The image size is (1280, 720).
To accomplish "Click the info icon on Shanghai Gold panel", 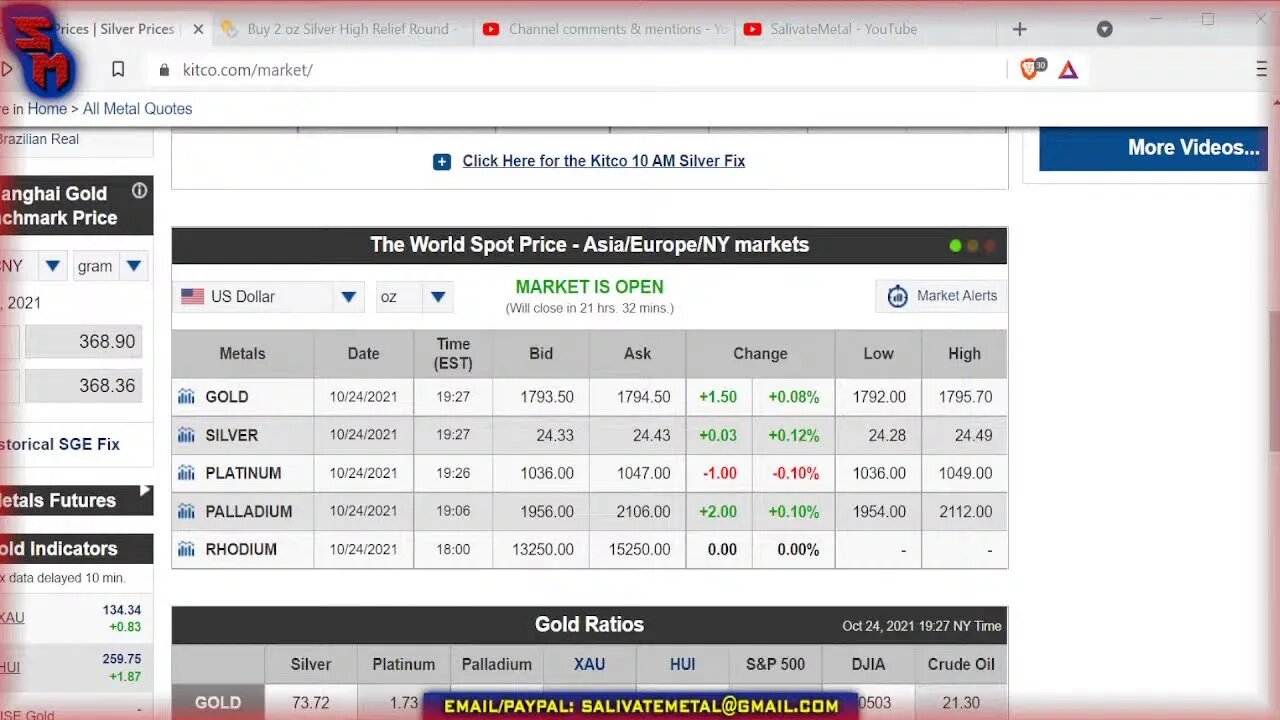I will click(x=139, y=190).
